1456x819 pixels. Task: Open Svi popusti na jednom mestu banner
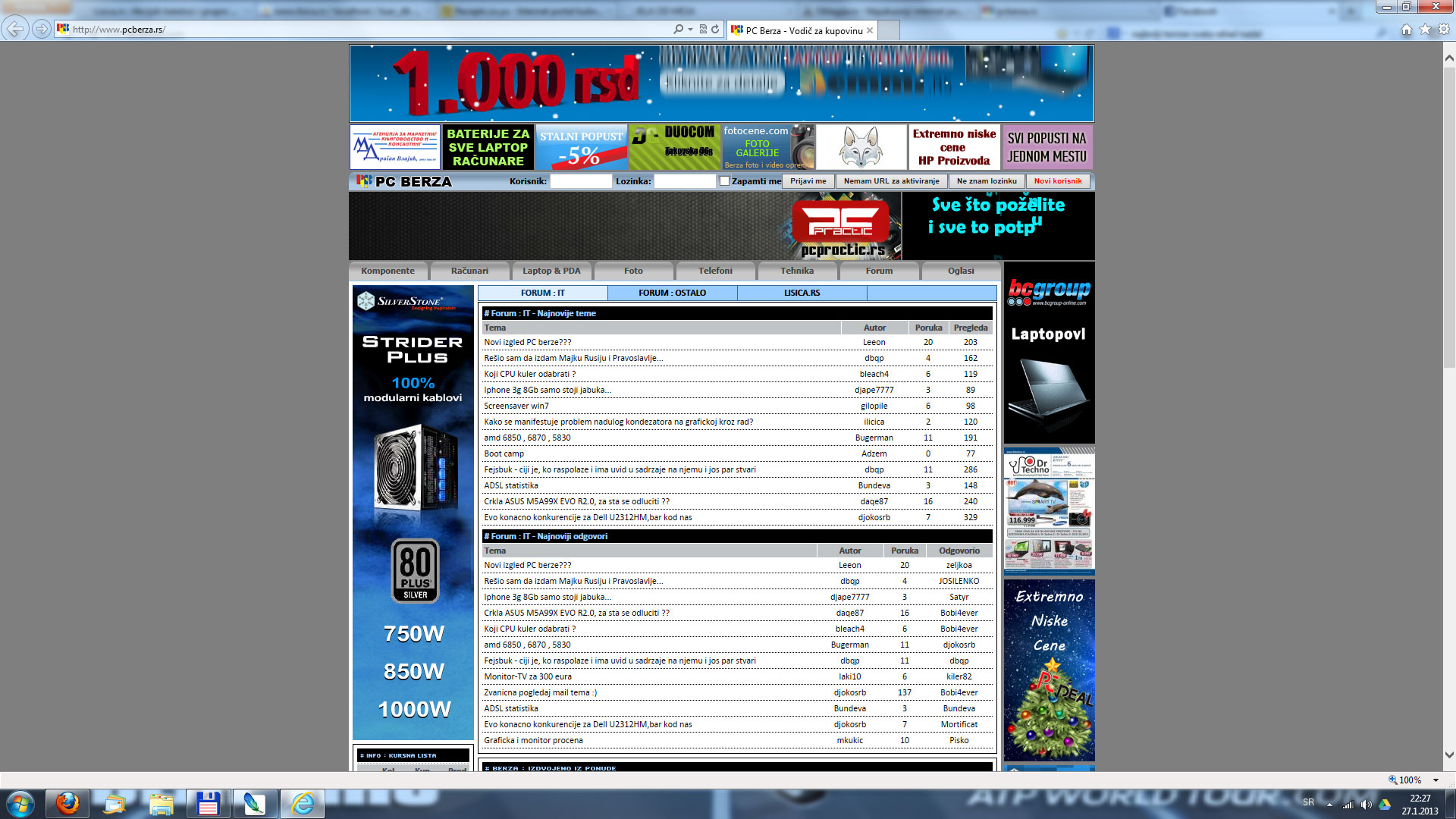(1047, 147)
